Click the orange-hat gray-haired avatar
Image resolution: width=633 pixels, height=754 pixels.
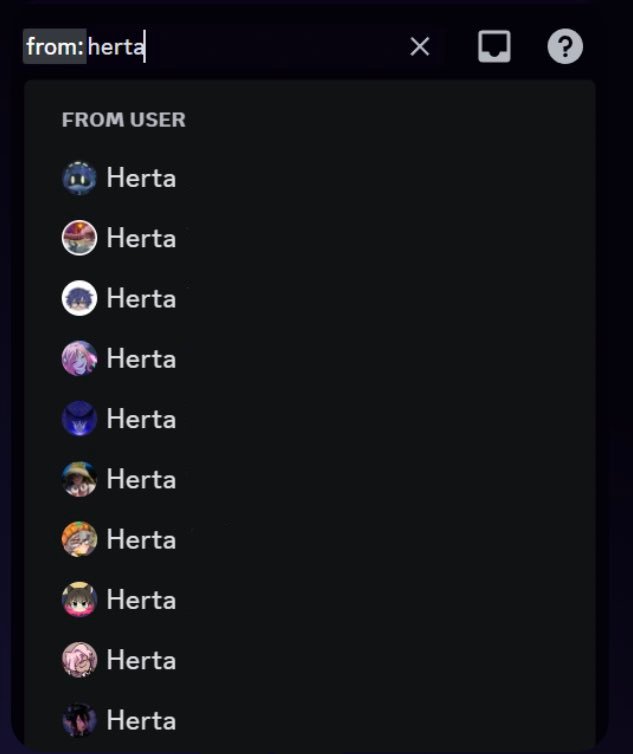(79, 539)
